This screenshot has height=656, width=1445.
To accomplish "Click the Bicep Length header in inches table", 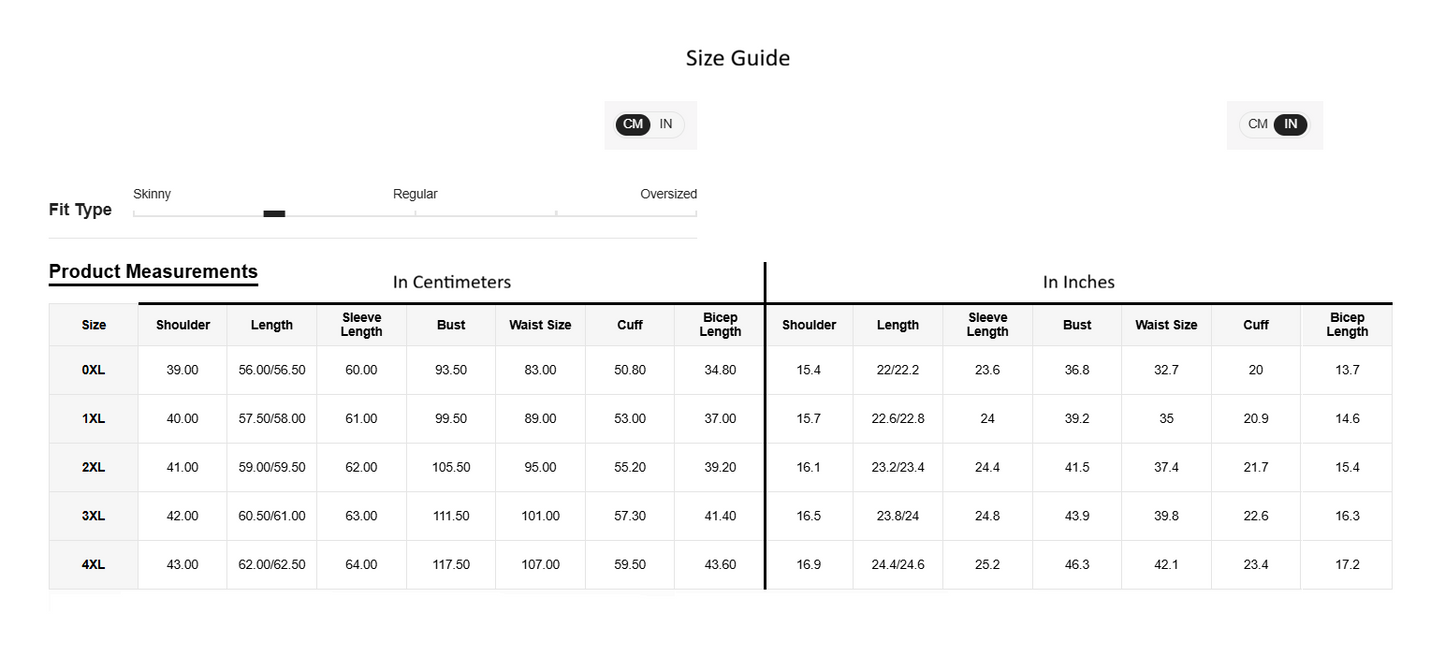I will coord(1347,325).
